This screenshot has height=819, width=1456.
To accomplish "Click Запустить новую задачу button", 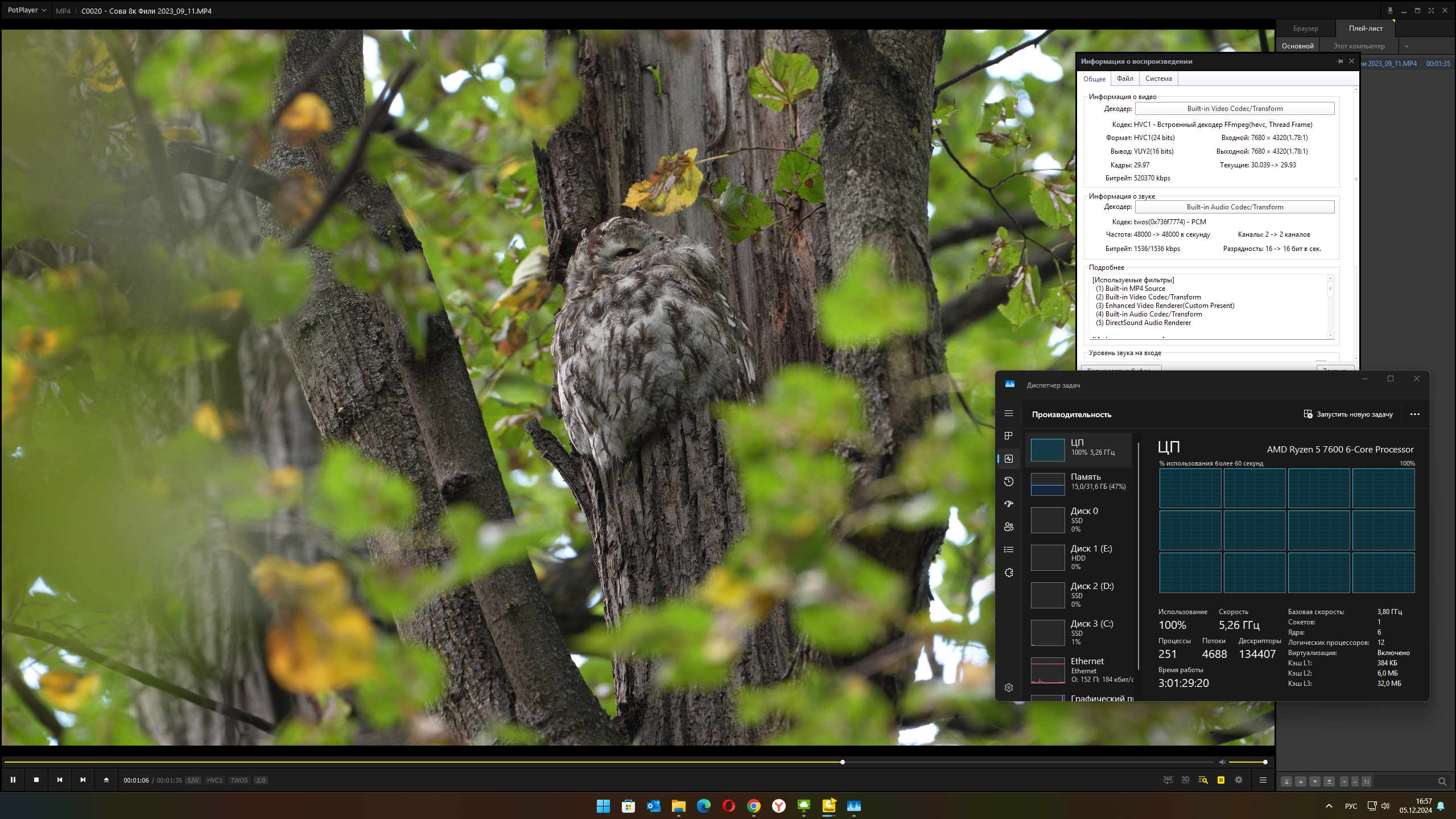I will (x=1348, y=414).
